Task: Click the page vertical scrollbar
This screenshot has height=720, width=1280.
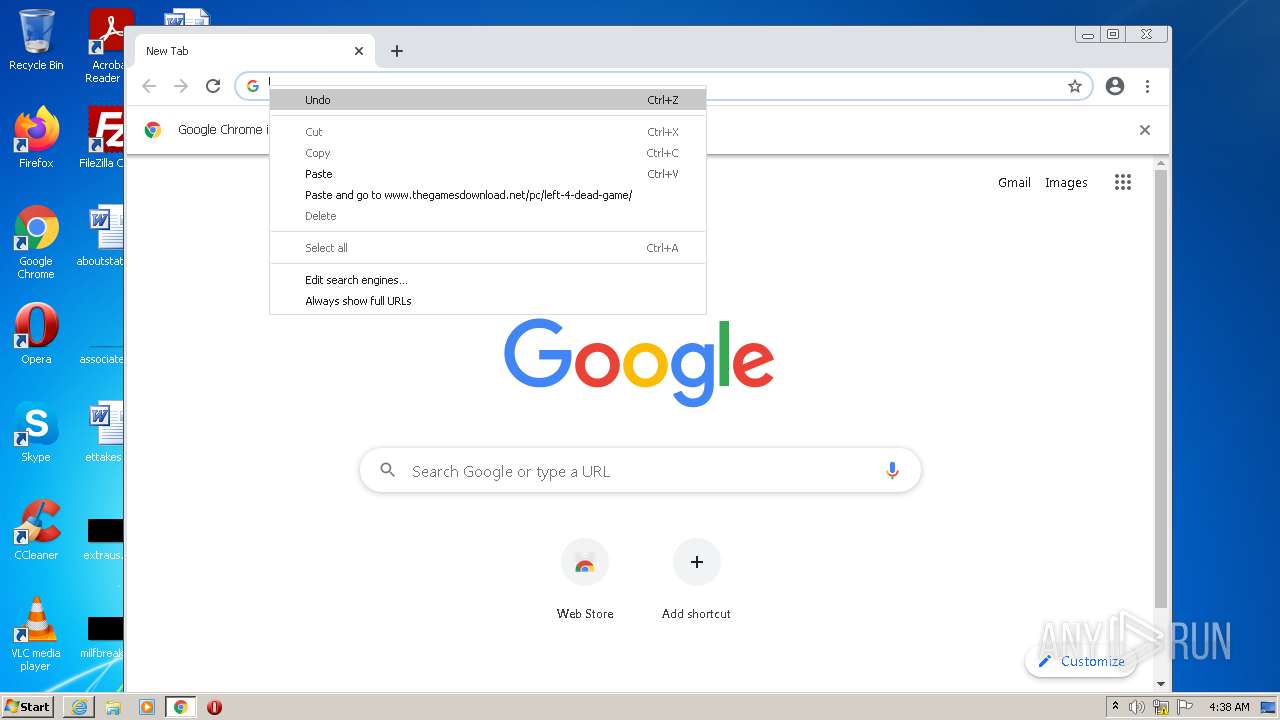Action: [x=1161, y=390]
